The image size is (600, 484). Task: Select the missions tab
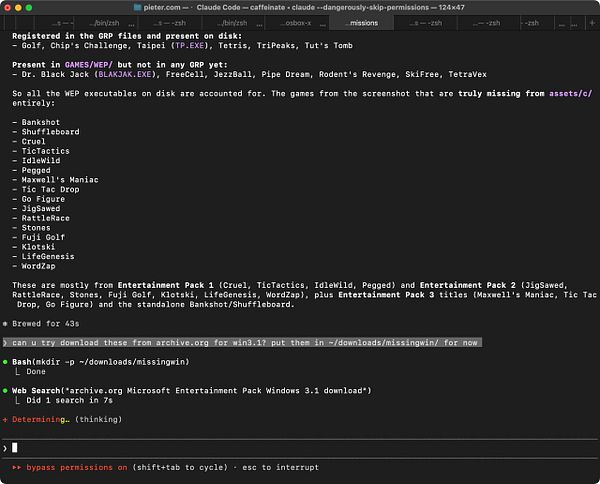pos(361,23)
